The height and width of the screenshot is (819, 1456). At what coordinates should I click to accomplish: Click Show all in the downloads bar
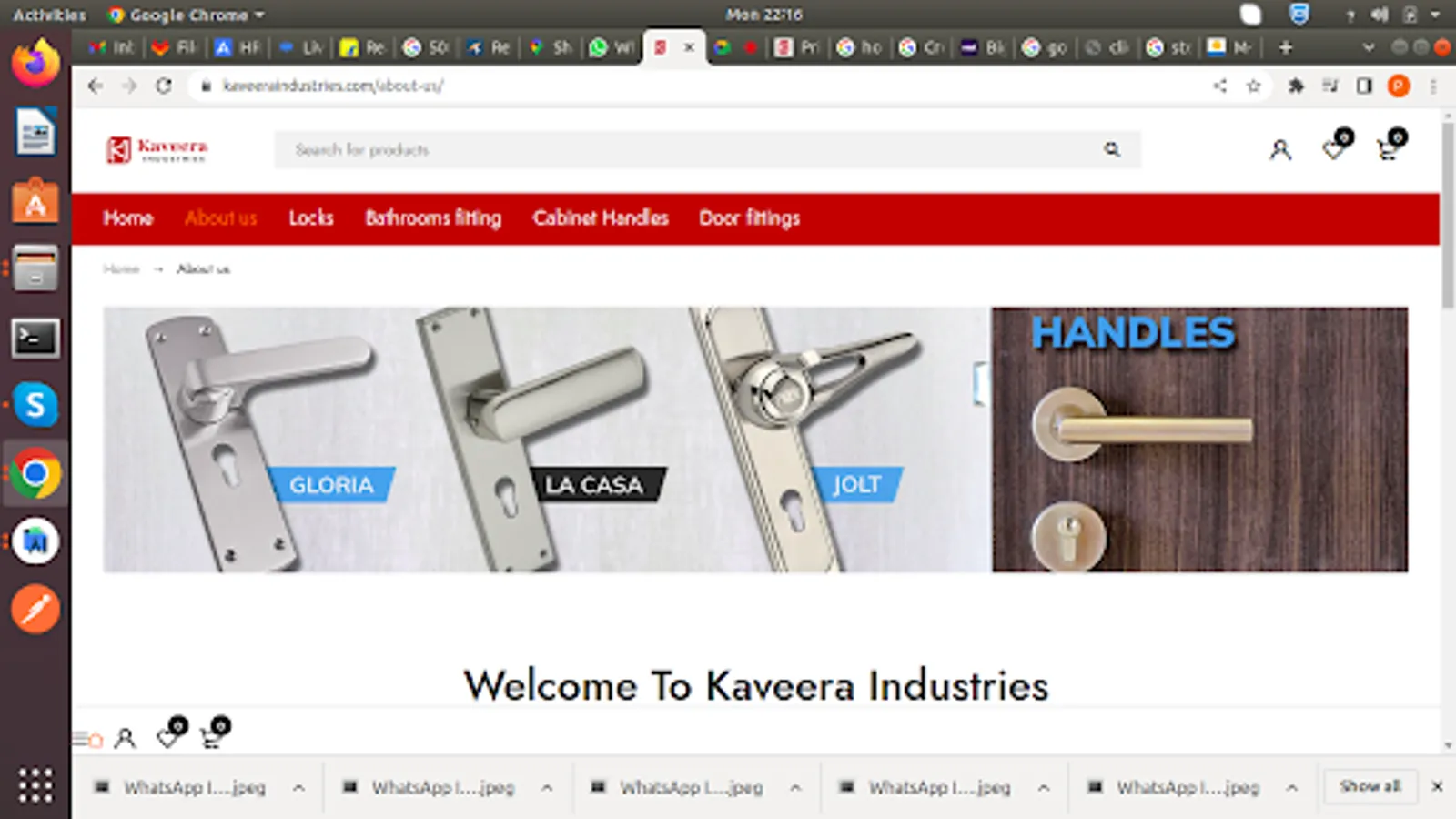tap(1370, 786)
